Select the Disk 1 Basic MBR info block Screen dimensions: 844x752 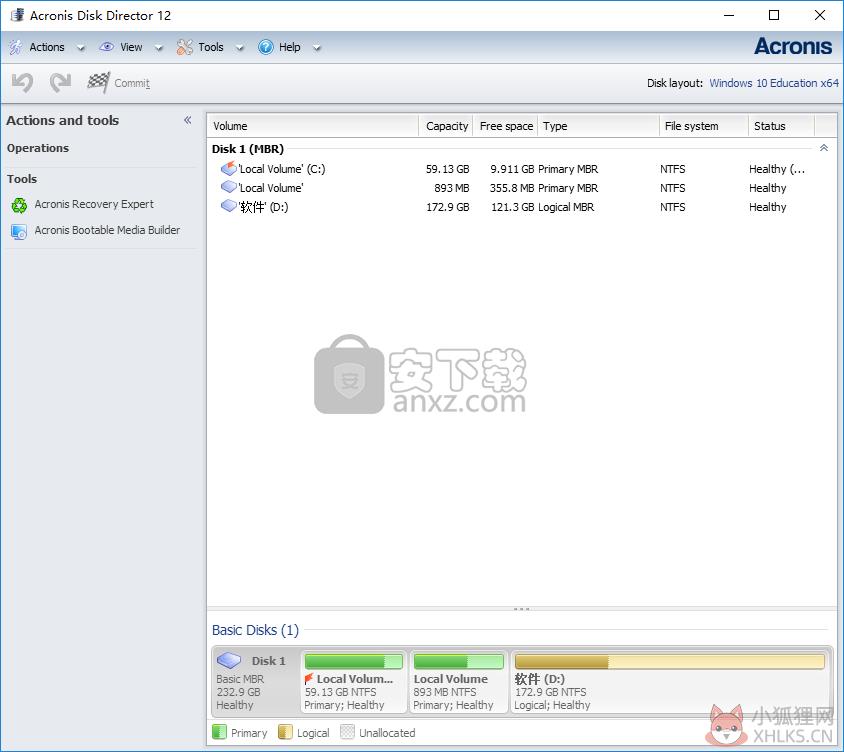pyautogui.click(x=256, y=681)
